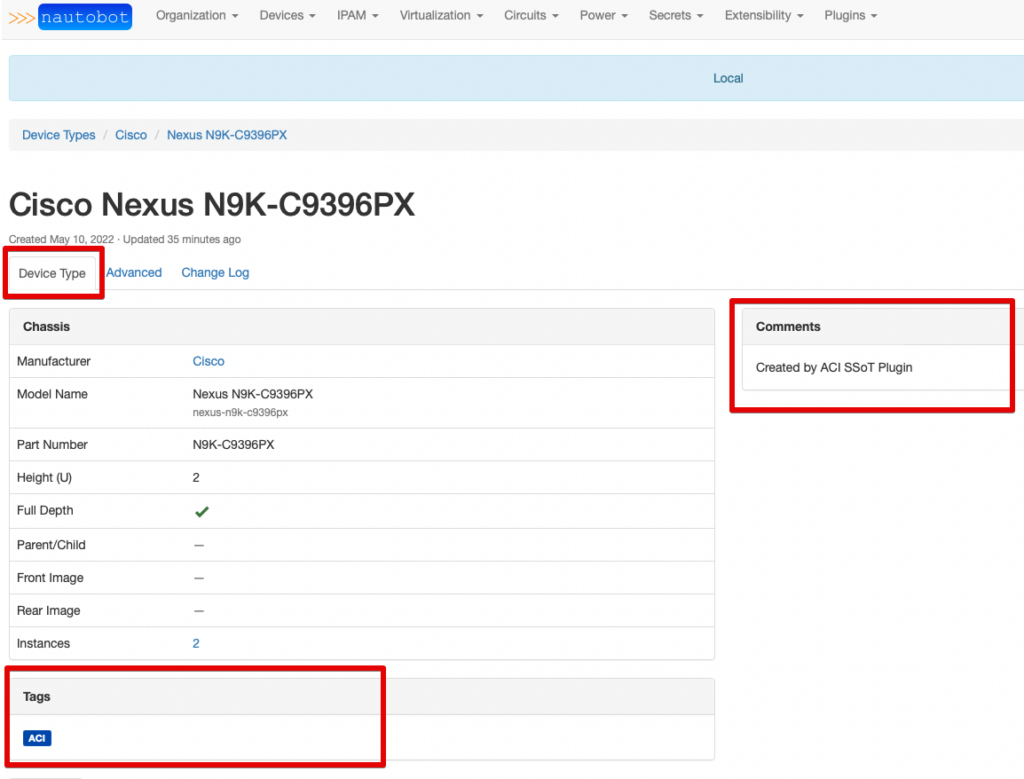Open the Change Log tab

[x=215, y=273]
